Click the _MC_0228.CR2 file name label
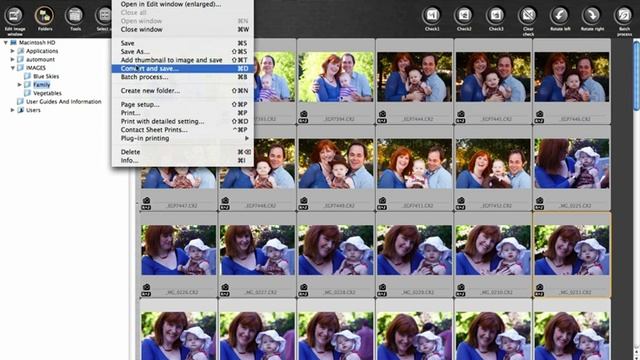 tap(339, 292)
